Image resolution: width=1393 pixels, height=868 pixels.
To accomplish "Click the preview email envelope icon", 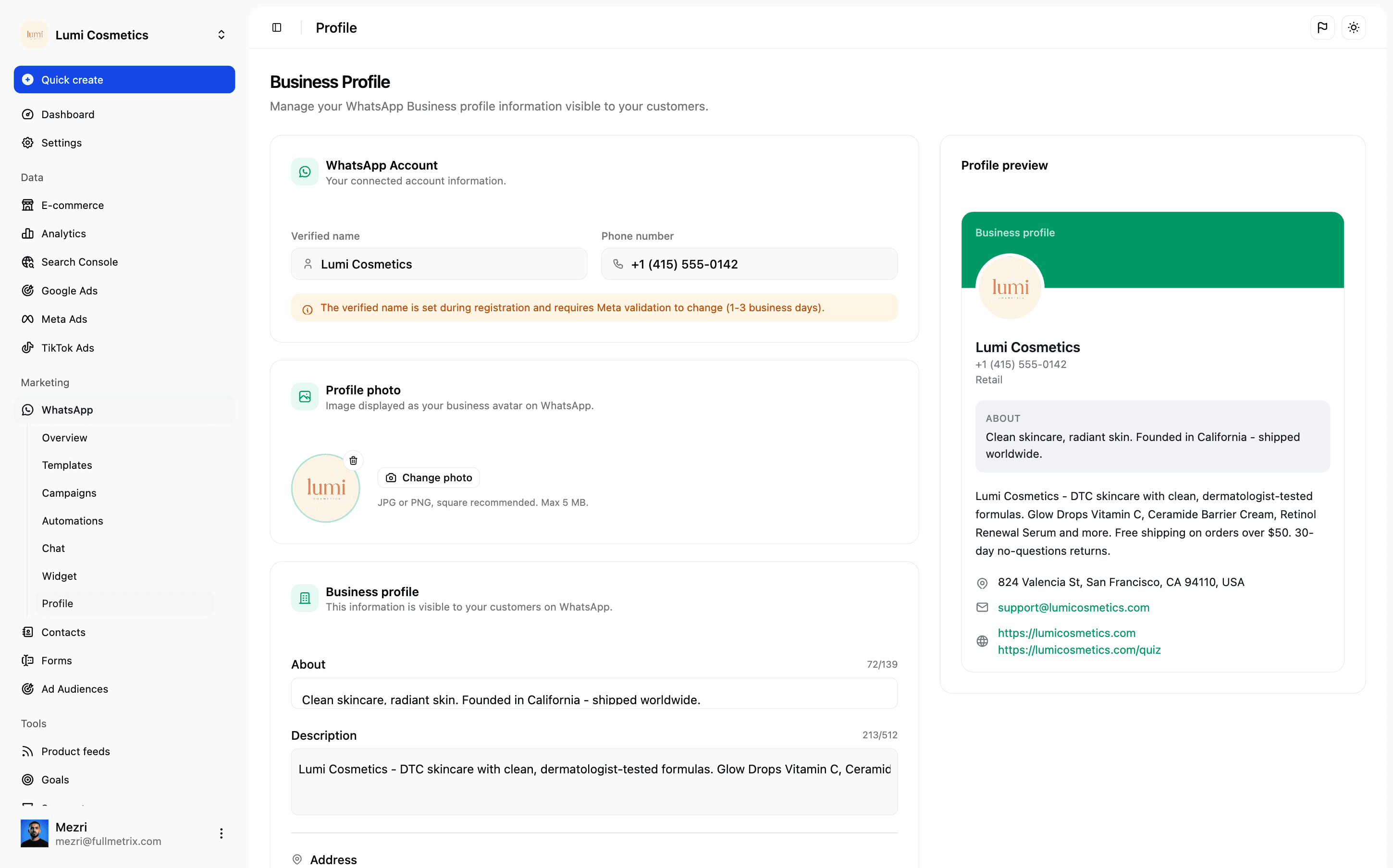I will coord(983,607).
